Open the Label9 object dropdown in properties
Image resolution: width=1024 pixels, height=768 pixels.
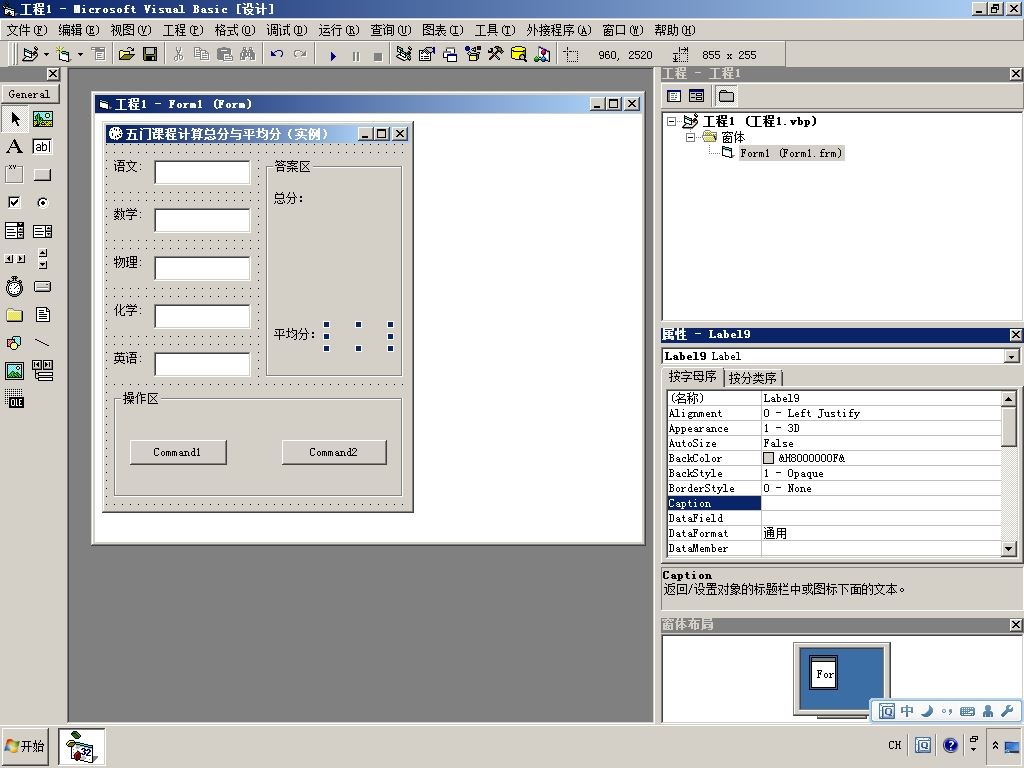(x=1012, y=356)
